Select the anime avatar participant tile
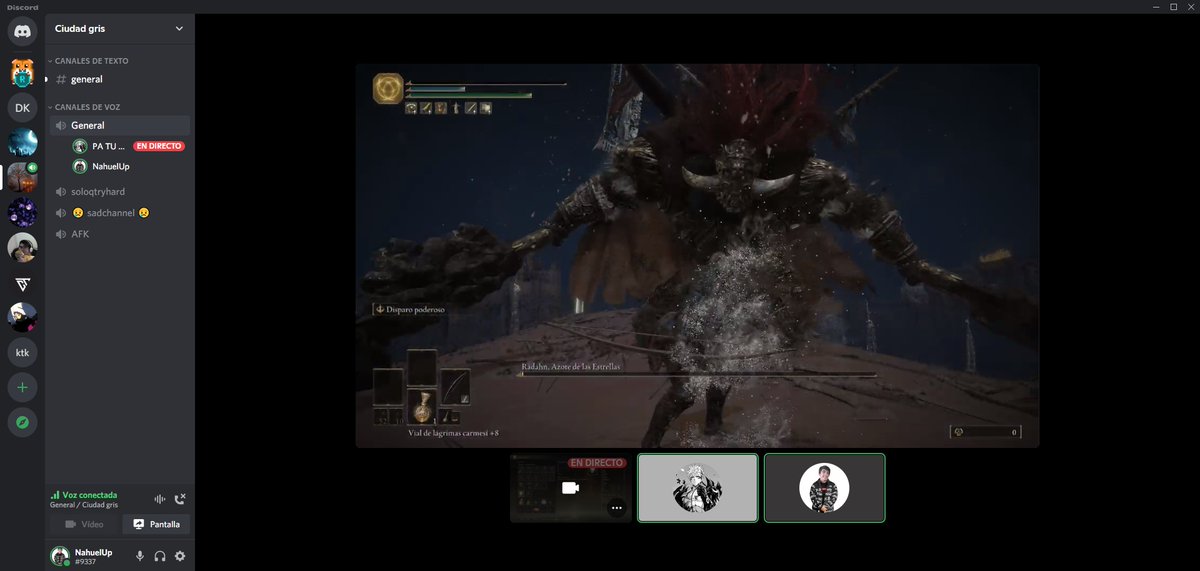Screen dimensions: 1200x571 pyautogui.click(x=697, y=488)
